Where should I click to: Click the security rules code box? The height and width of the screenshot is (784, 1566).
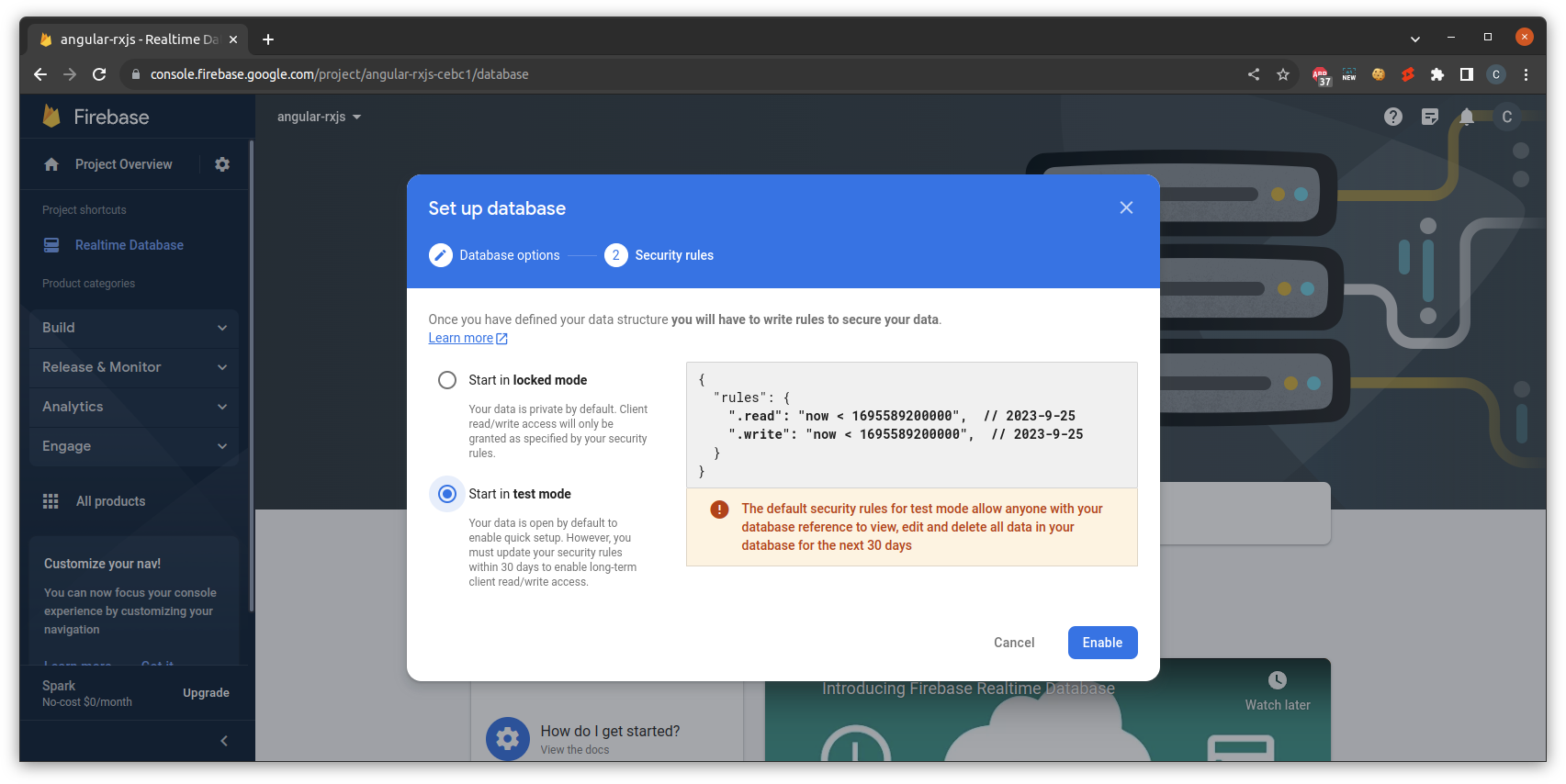(912, 425)
